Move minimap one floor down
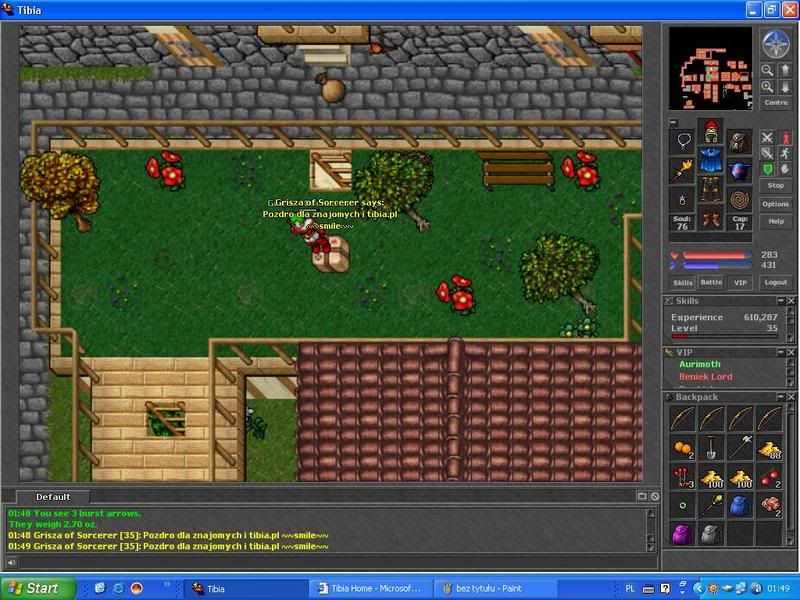The image size is (800, 600). coord(785,87)
